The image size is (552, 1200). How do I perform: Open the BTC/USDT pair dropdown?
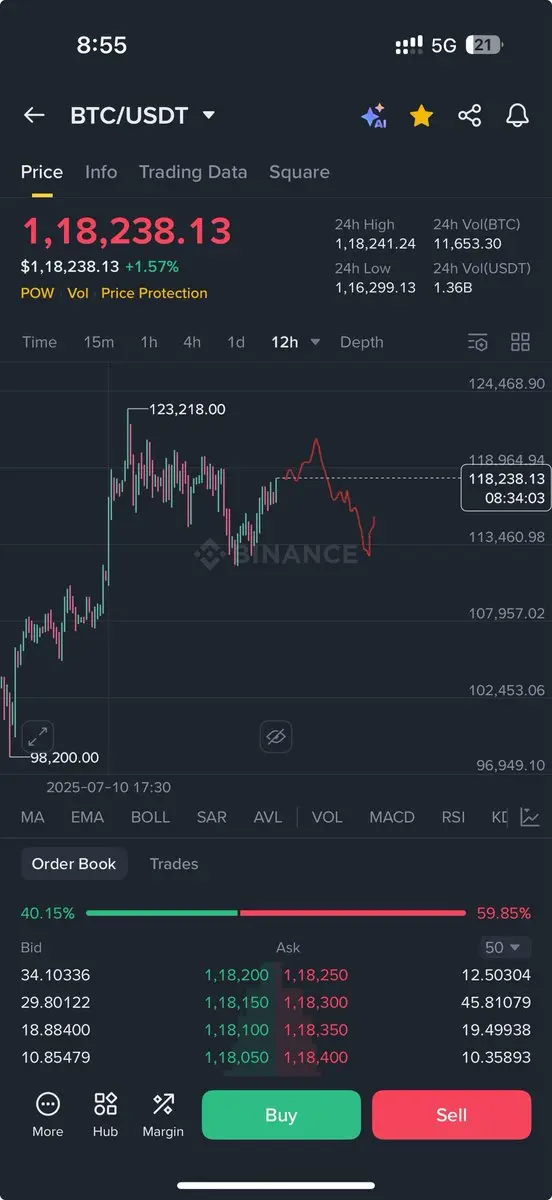click(x=143, y=115)
